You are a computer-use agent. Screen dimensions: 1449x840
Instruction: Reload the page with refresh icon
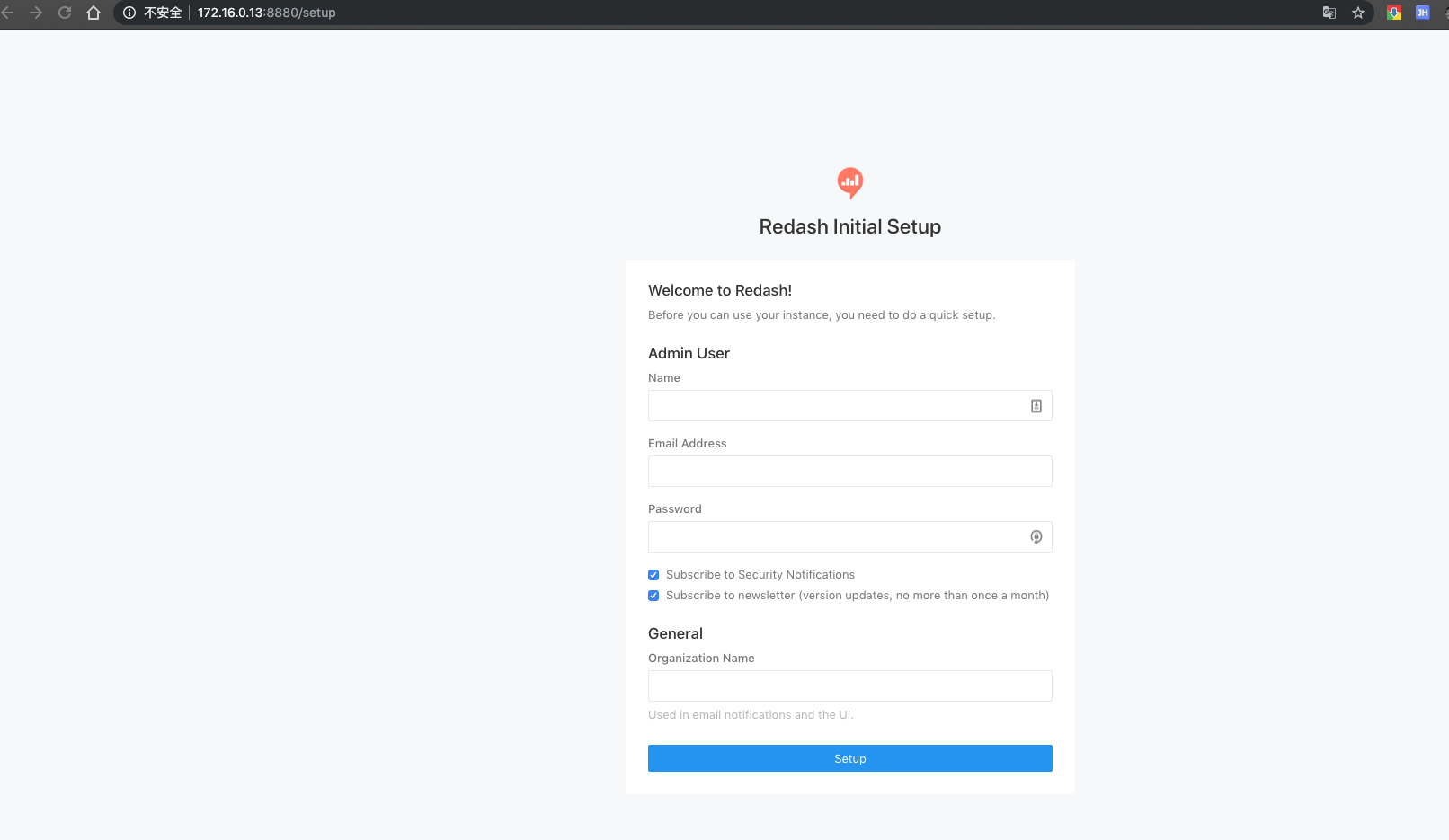tap(65, 13)
